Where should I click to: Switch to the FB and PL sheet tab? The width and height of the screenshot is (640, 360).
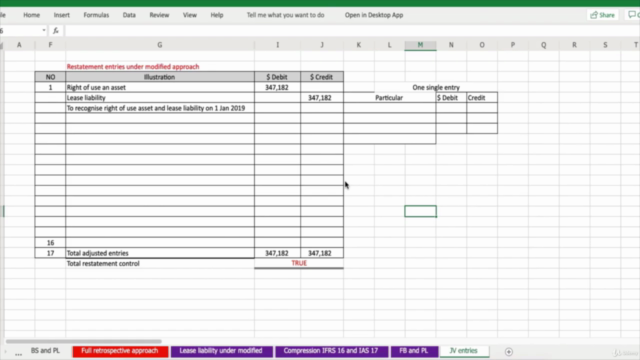click(x=414, y=351)
